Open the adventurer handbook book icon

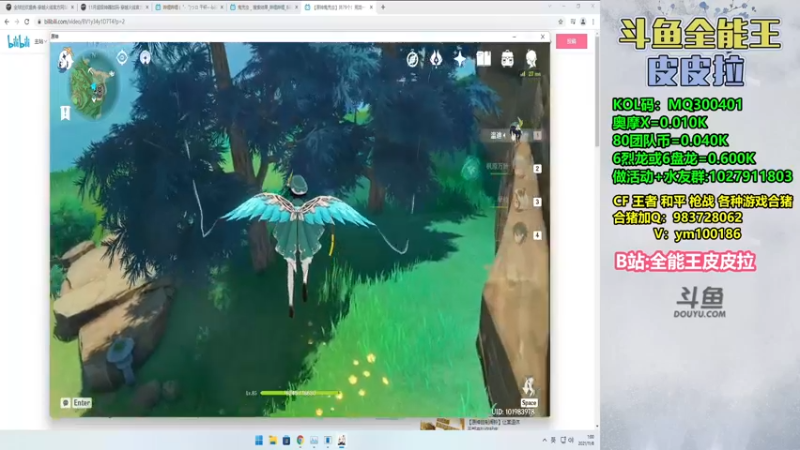484,59
